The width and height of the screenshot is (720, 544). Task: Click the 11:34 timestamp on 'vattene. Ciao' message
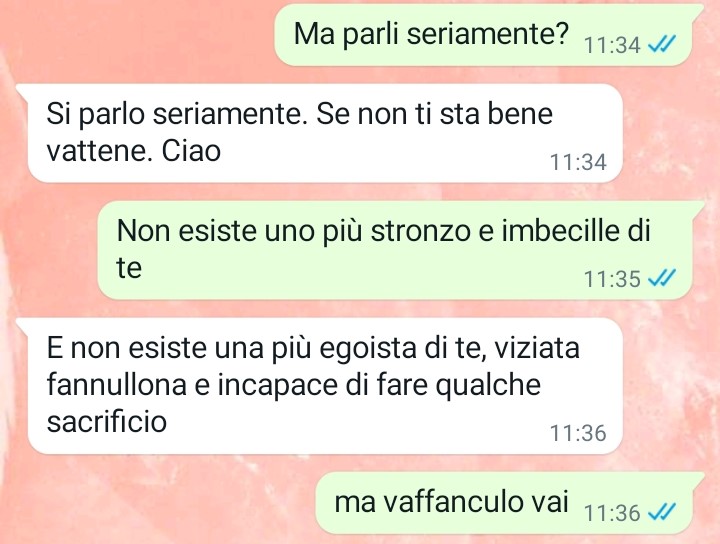click(x=578, y=162)
